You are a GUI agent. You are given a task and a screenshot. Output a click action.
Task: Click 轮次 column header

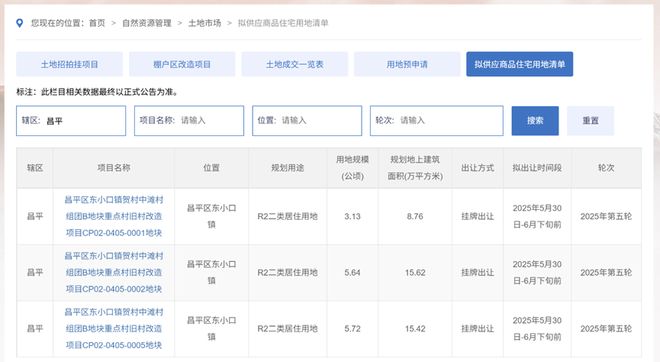[x=606, y=168]
